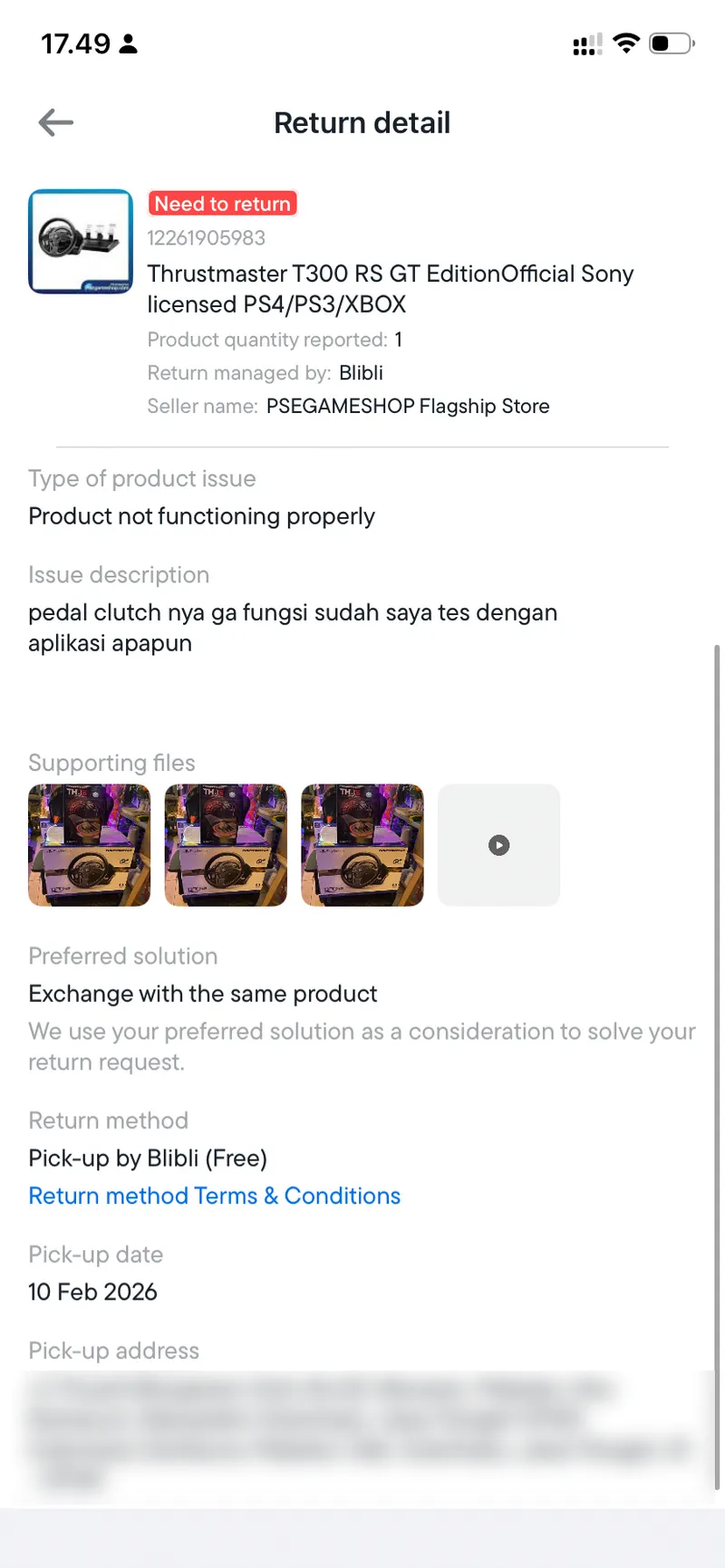Tap the person icon beside the clock
The image size is (725, 1568).
129,43
